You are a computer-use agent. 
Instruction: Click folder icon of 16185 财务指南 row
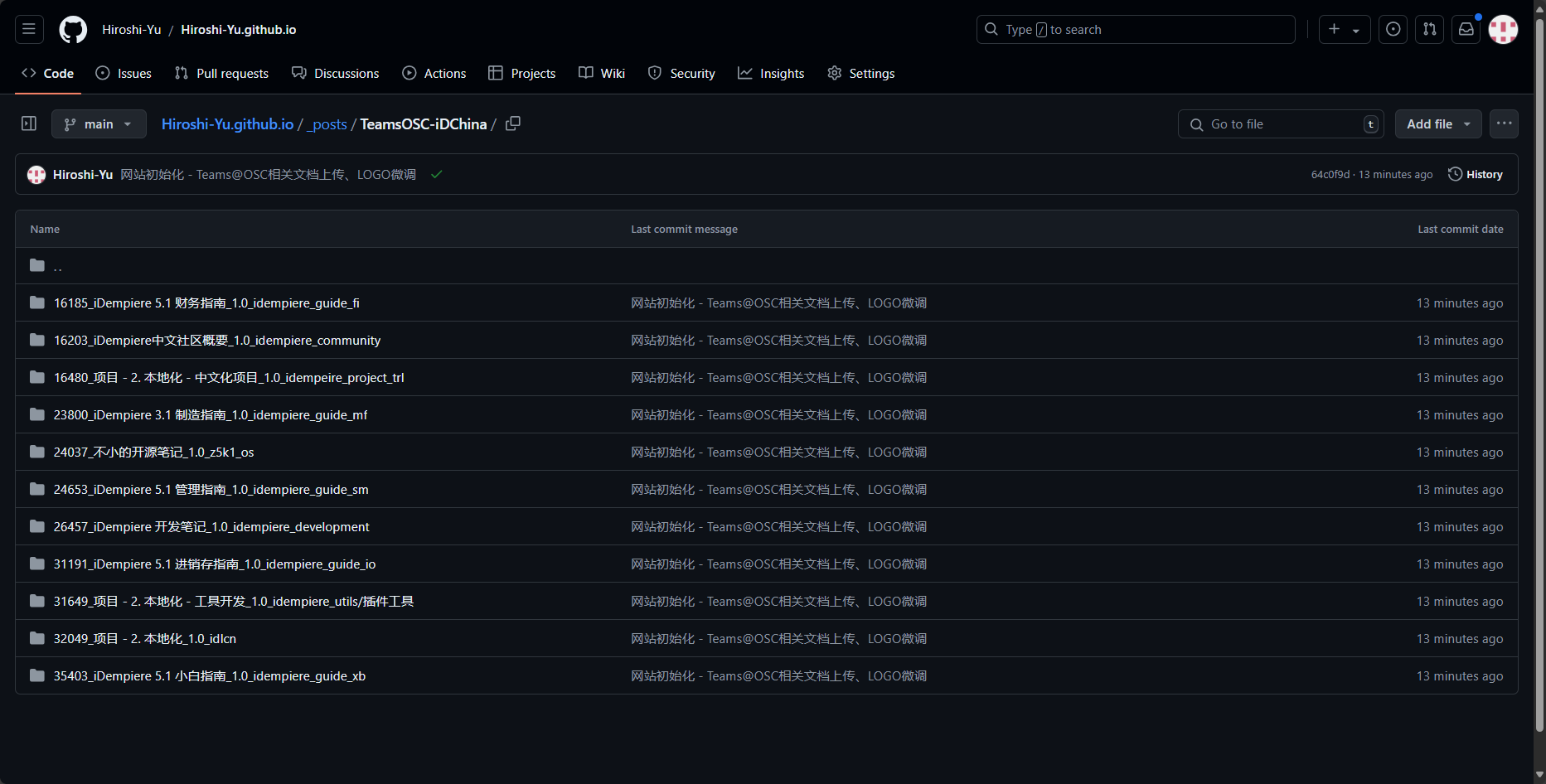(37, 302)
